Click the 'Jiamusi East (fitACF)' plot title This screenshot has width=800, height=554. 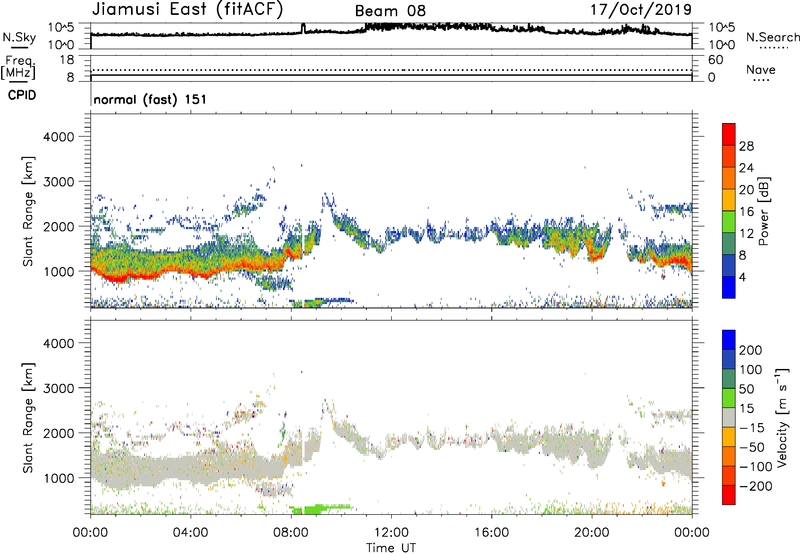[x=187, y=9]
